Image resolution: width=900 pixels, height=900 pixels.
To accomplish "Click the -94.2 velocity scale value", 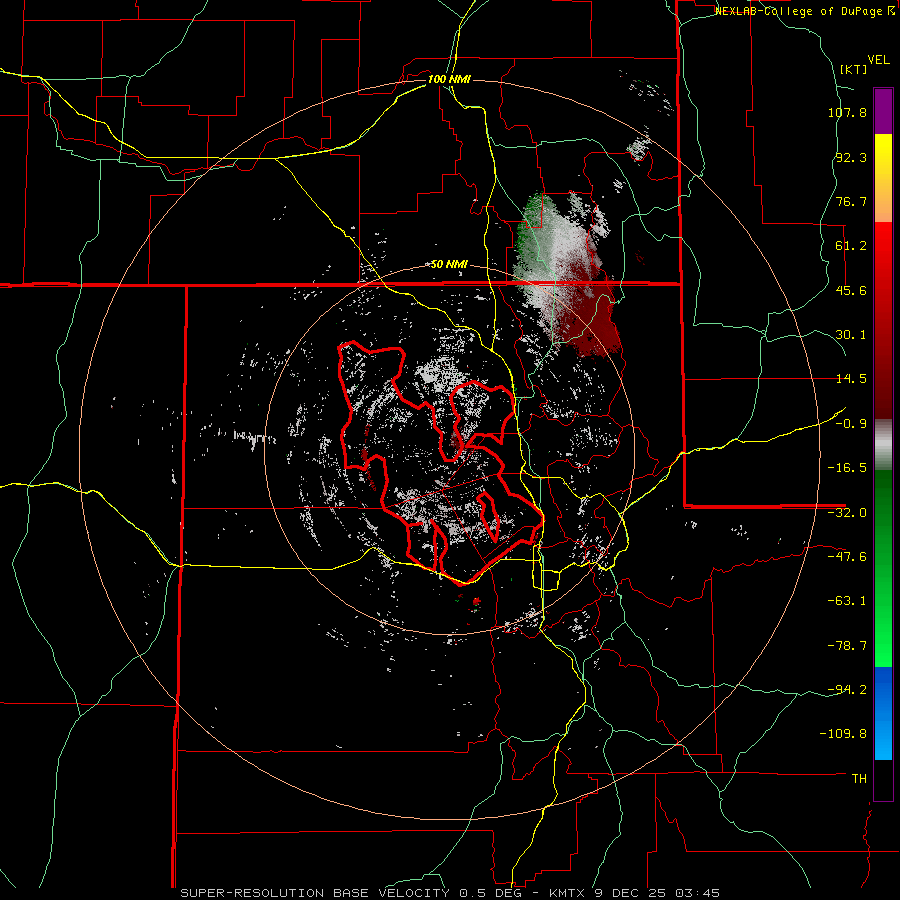I will tap(847, 690).
